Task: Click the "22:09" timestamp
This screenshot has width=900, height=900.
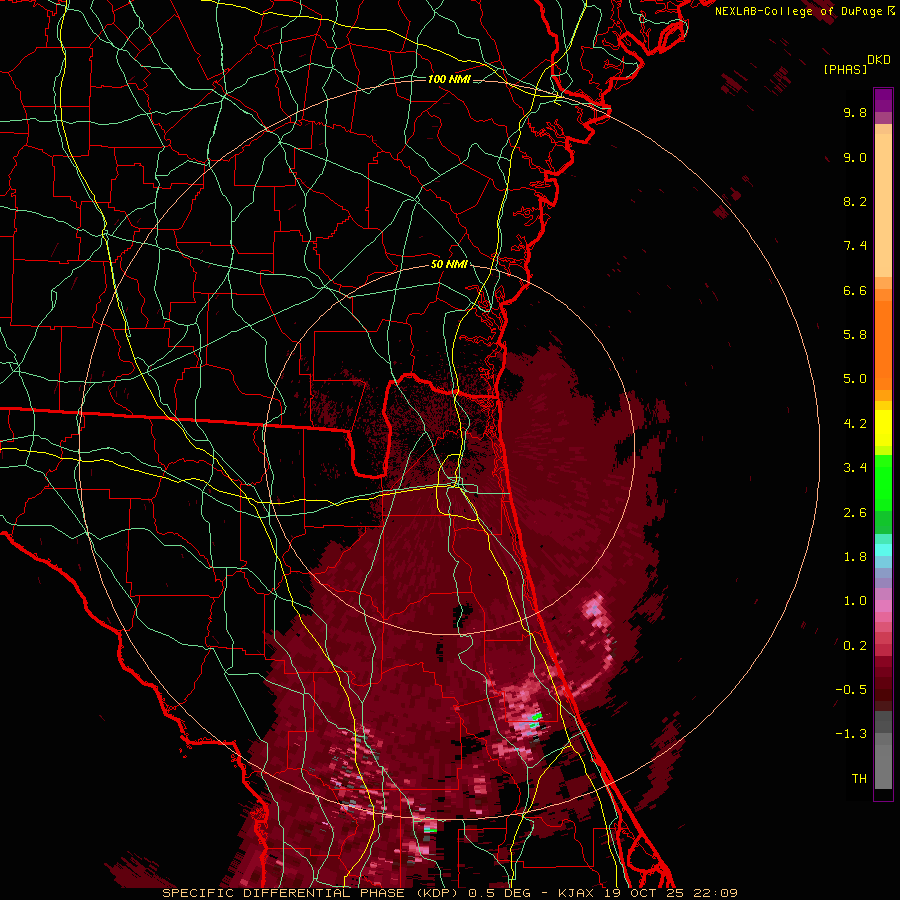Action: (715, 893)
